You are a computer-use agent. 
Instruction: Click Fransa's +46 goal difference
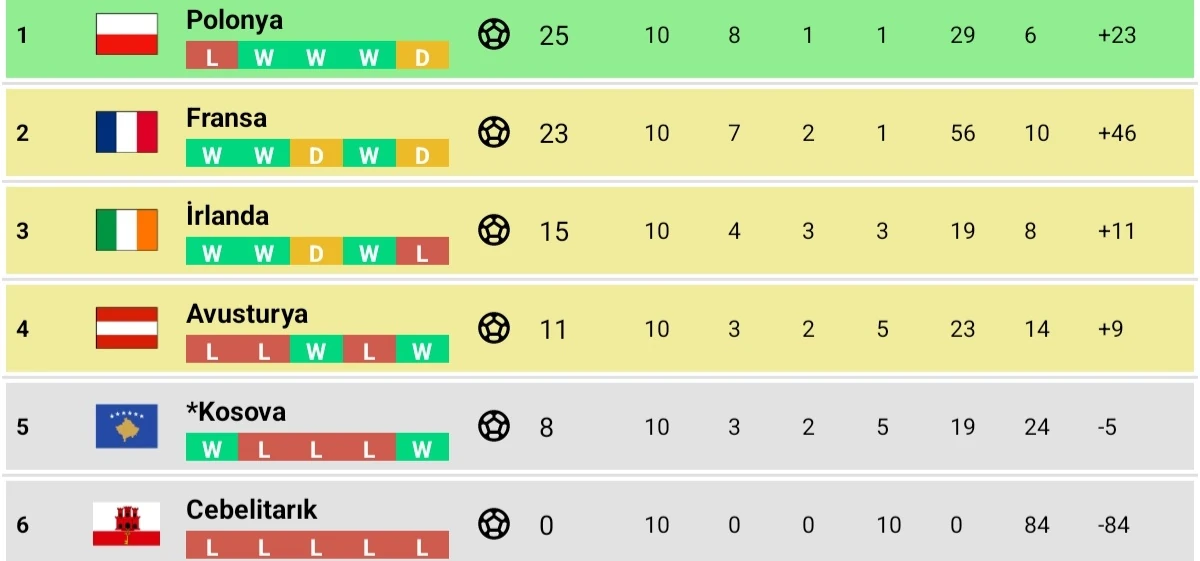coord(1116,133)
